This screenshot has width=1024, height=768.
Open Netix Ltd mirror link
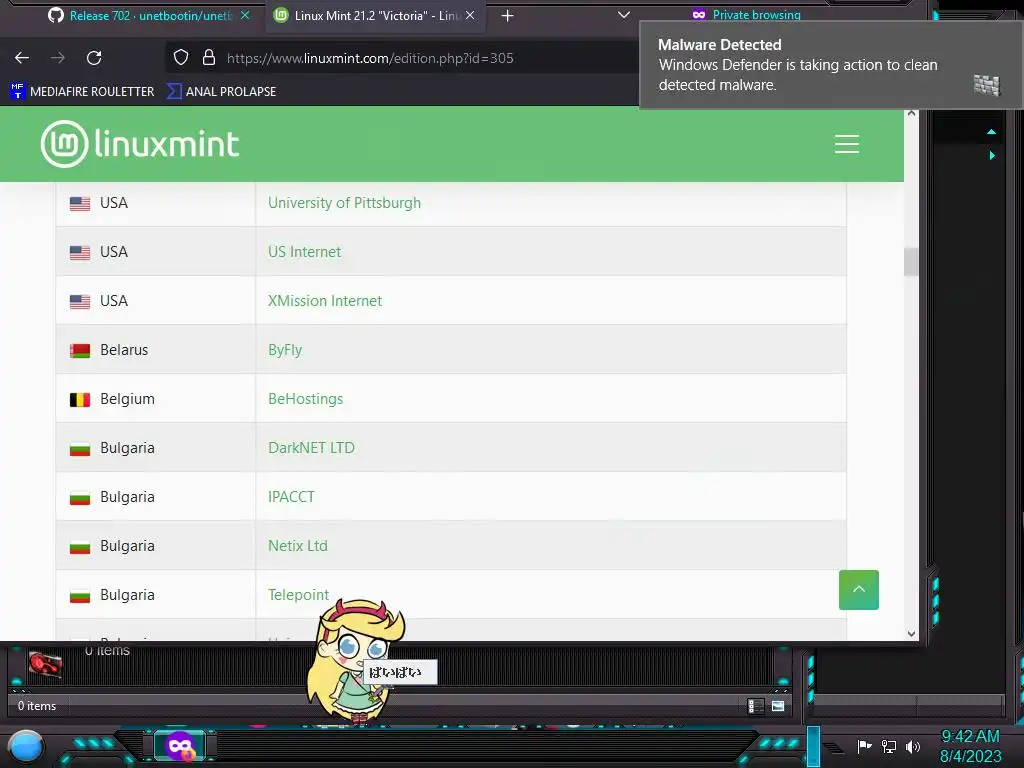[297, 546]
